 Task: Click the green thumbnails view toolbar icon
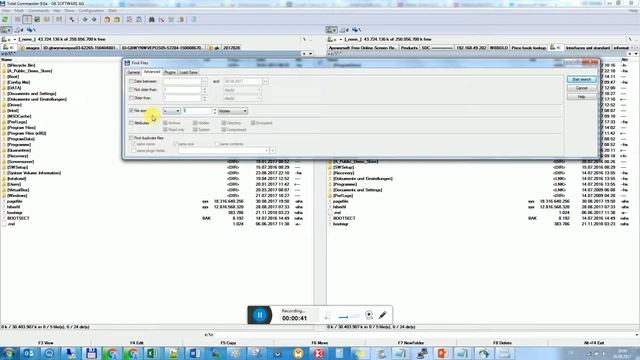click(x=37, y=19)
